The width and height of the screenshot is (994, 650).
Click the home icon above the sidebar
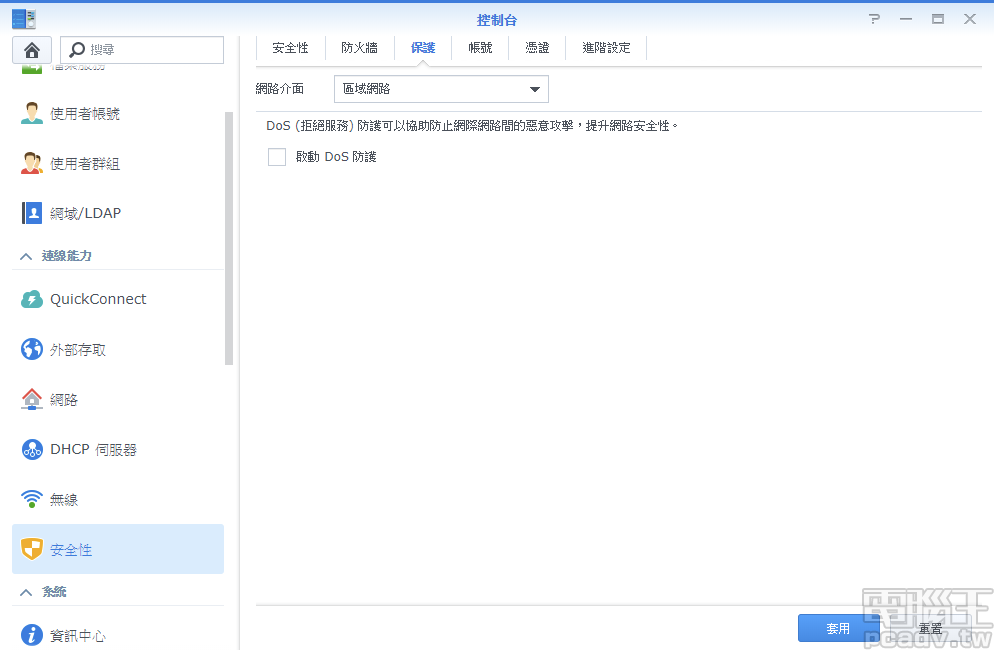coord(33,49)
